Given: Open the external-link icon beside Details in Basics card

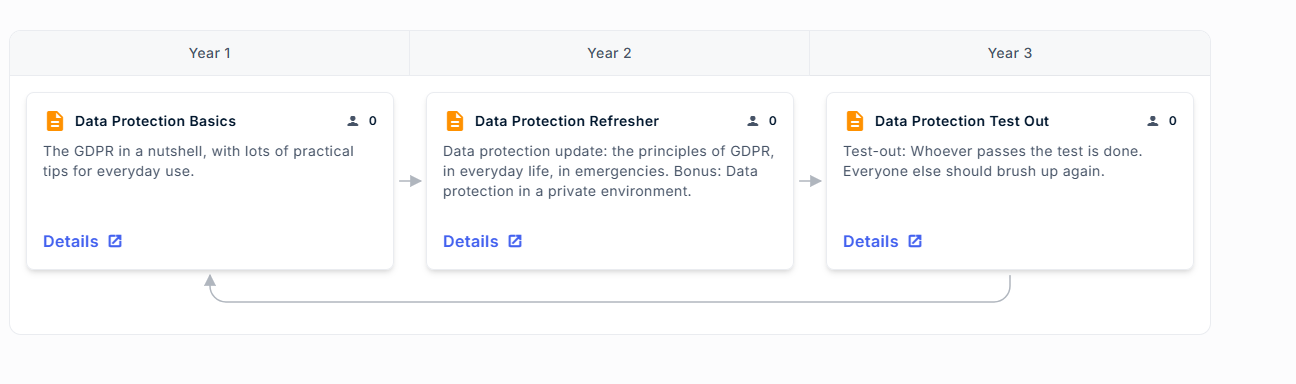Looking at the screenshot, I should point(115,241).
